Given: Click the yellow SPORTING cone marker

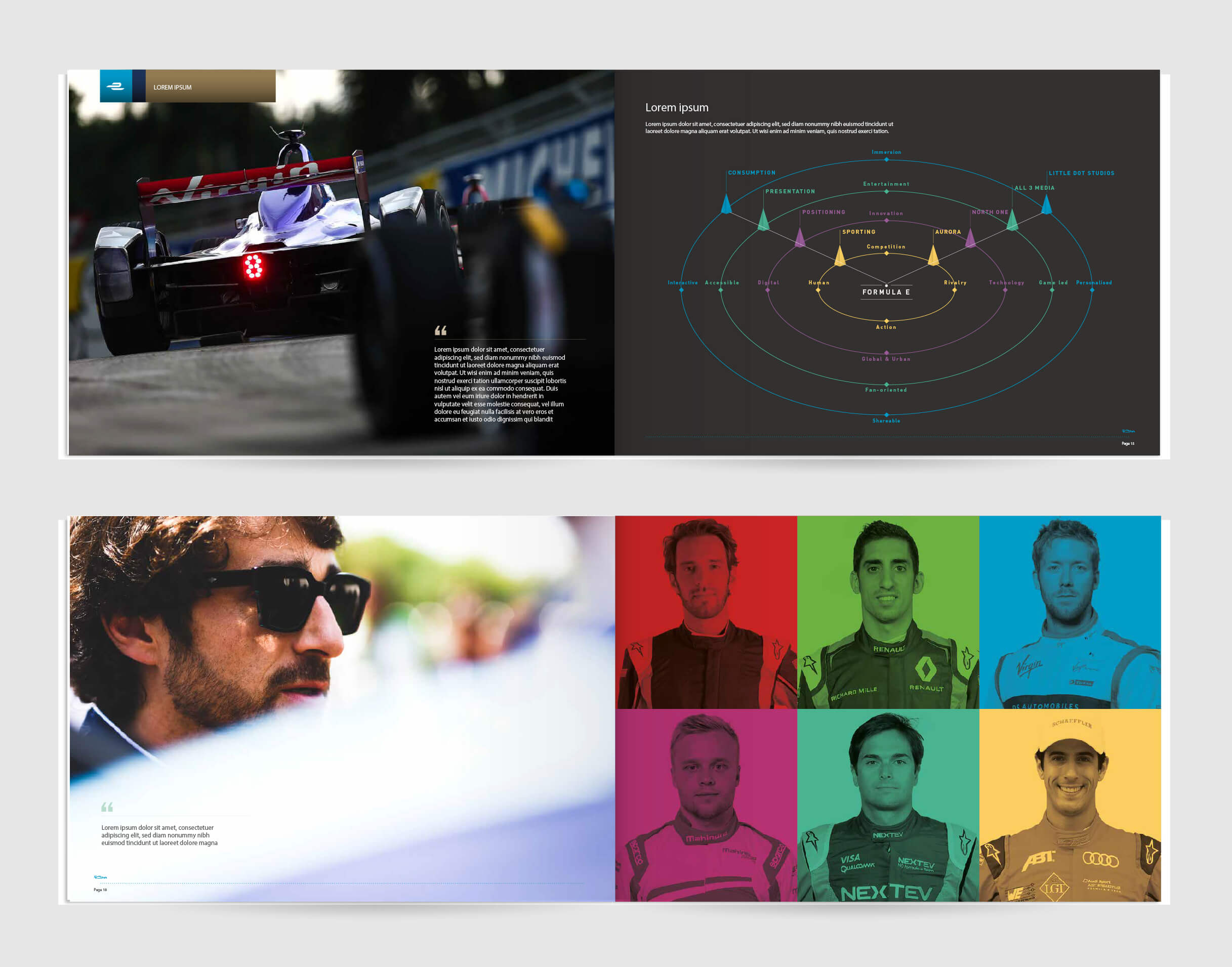Looking at the screenshot, I should [840, 257].
